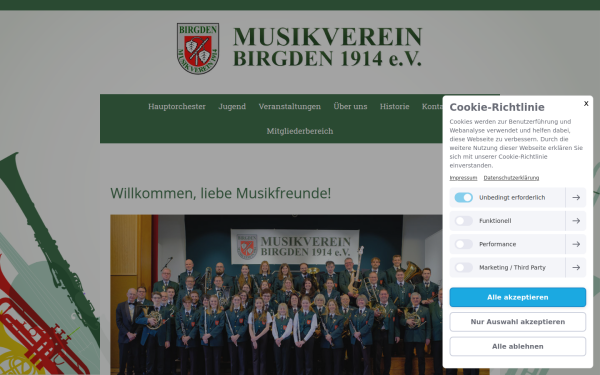Go to the Mitgliederbereich page
This screenshot has width=600, height=375.
pyautogui.click(x=300, y=131)
